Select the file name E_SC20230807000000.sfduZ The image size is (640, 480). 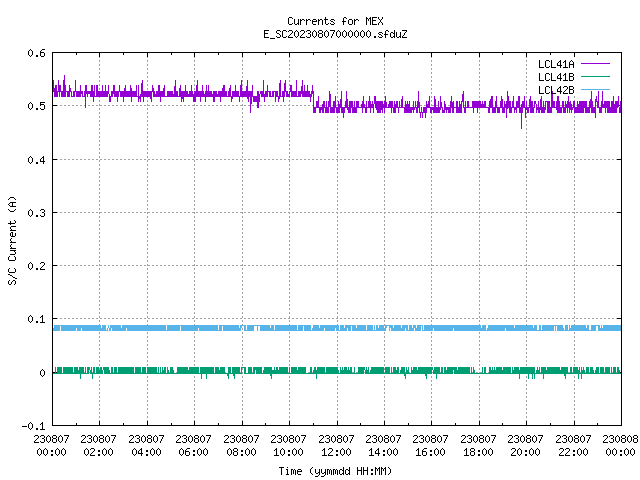[335, 34]
